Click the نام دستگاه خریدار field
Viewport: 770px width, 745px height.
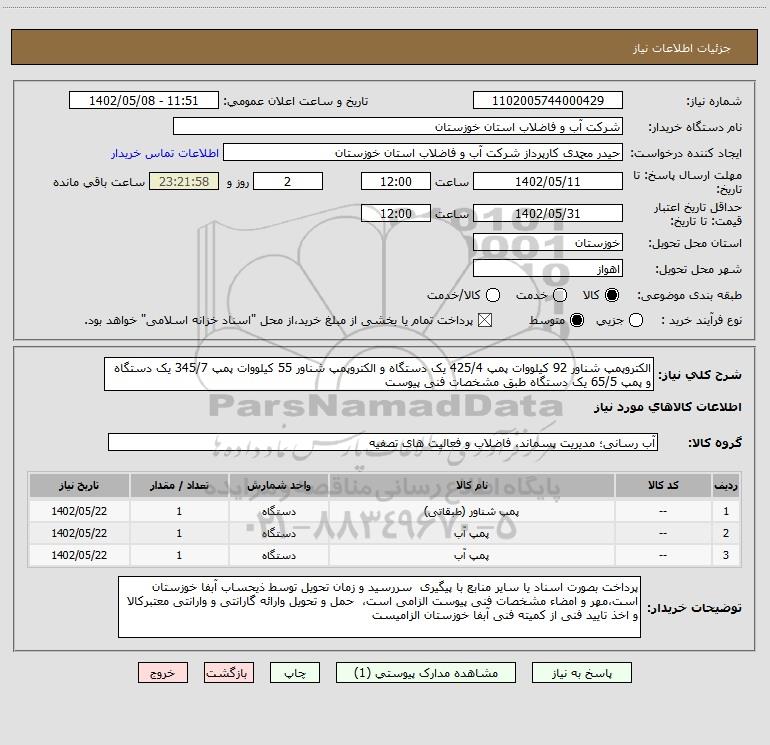point(398,127)
